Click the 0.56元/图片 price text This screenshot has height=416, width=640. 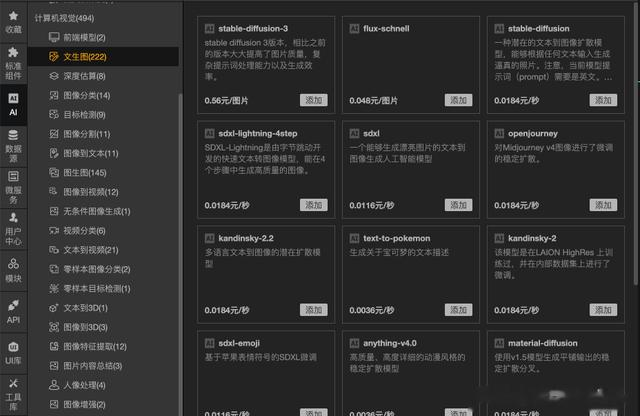[226, 100]
